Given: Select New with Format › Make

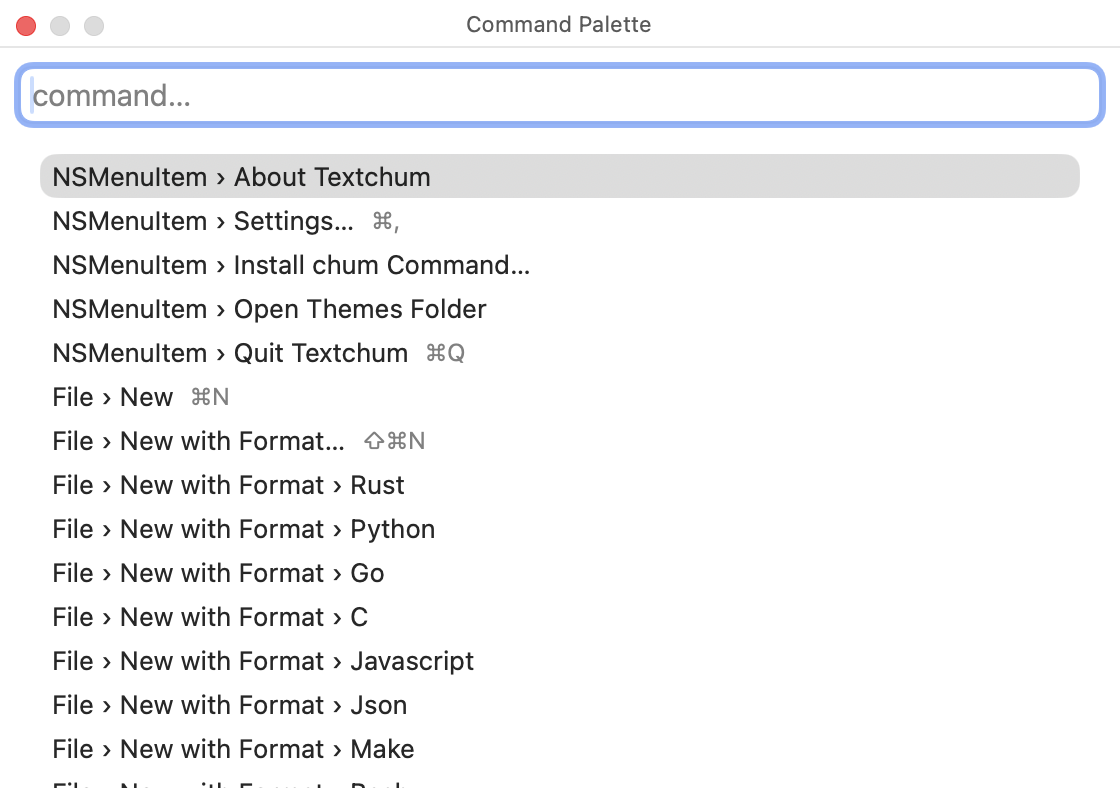Looking at the screenshot, I should point(560,749).
